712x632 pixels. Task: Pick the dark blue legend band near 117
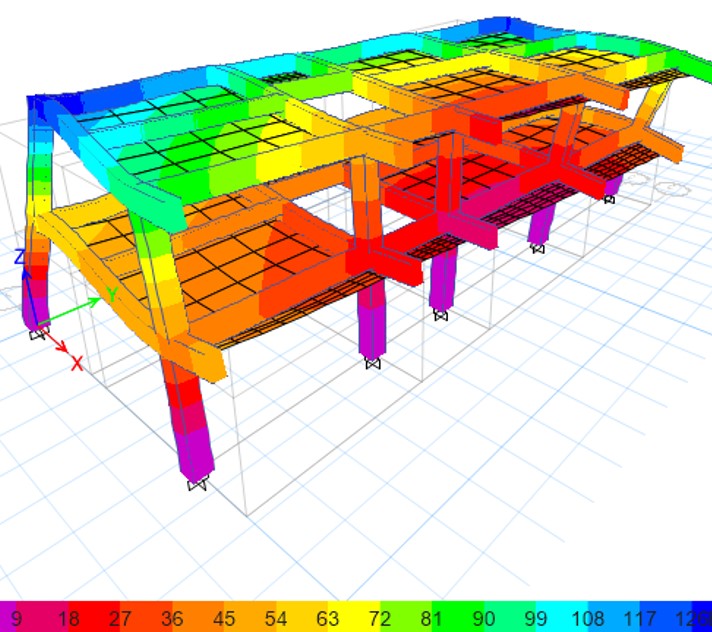[643, 618]
